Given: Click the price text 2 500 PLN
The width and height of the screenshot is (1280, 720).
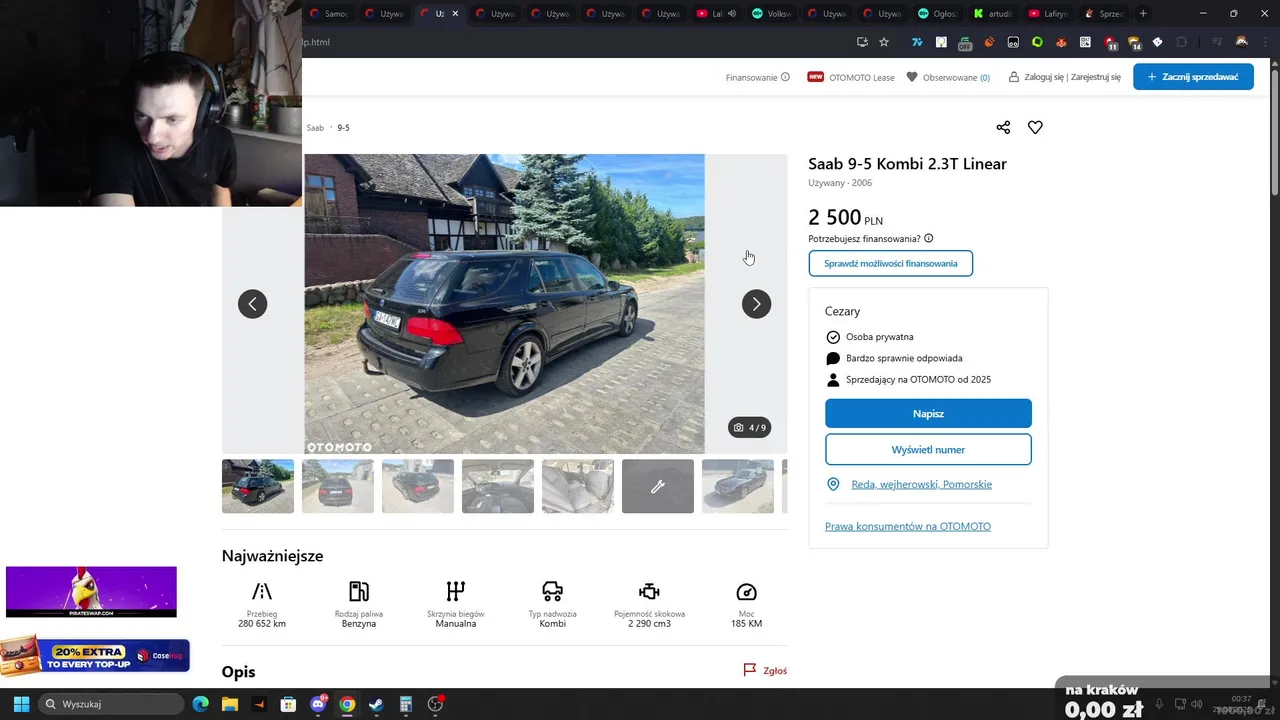Looking at the screenshot, I should coord(845,217).
